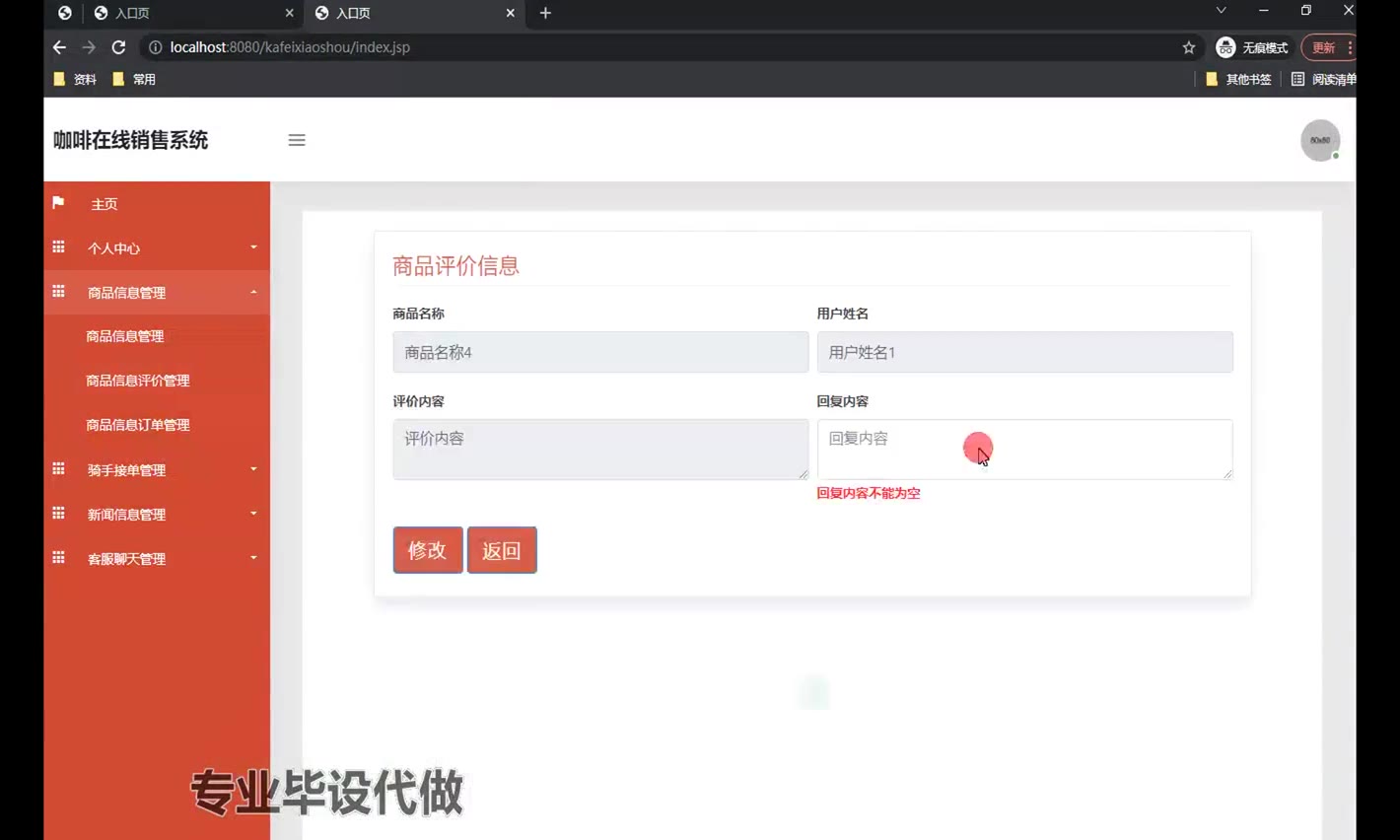Open 商品信息管理 submenu item

tap(125, 336)
